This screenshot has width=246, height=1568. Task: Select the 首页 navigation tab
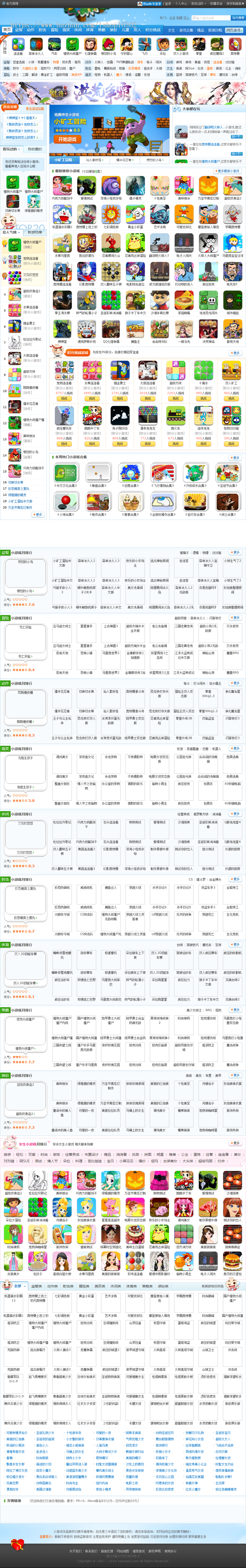pyautogui.click(x=7, y=30)
